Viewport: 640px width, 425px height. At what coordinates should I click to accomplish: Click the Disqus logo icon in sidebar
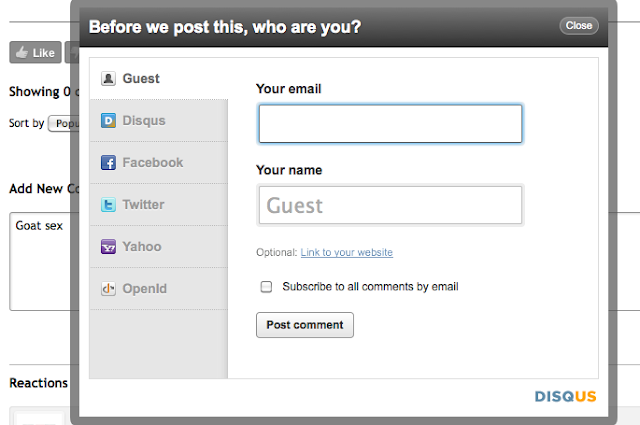tap(109, 121)
